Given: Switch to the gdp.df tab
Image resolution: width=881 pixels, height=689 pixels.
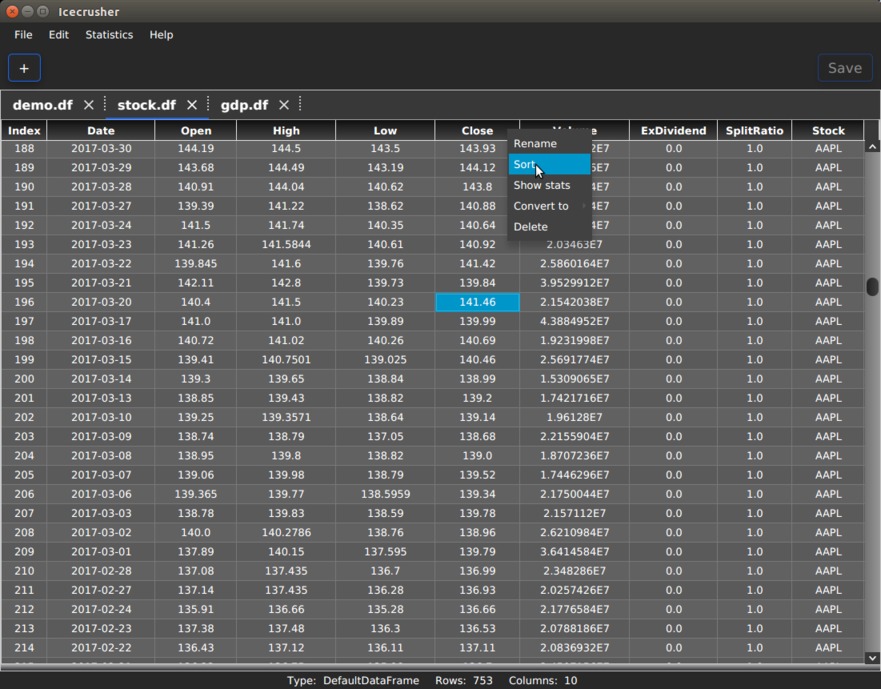Looking at the screenshot, I should point(244,105).
